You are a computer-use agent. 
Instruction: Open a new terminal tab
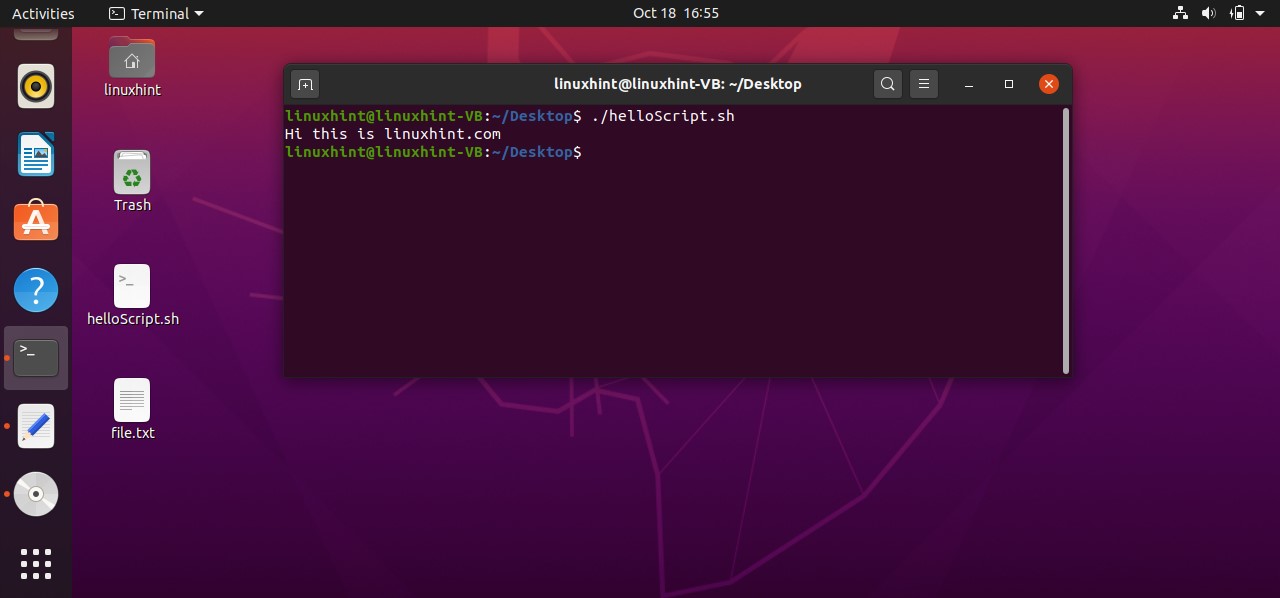pos(305,84)
